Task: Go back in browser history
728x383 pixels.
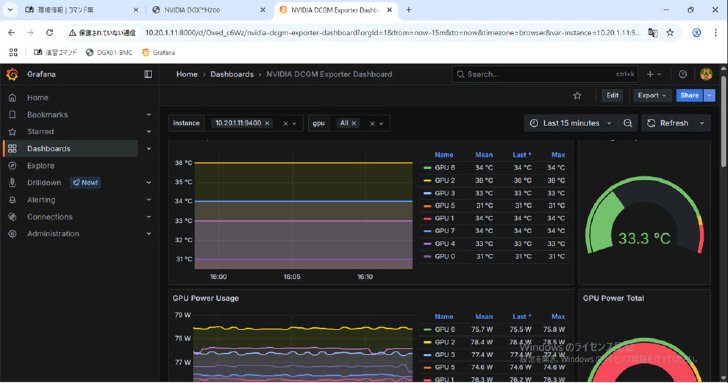Action: (12, 32)
